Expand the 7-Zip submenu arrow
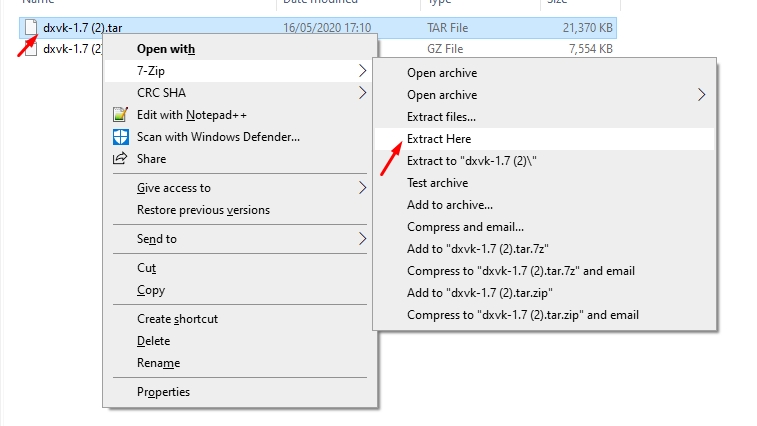 point(362,71)
